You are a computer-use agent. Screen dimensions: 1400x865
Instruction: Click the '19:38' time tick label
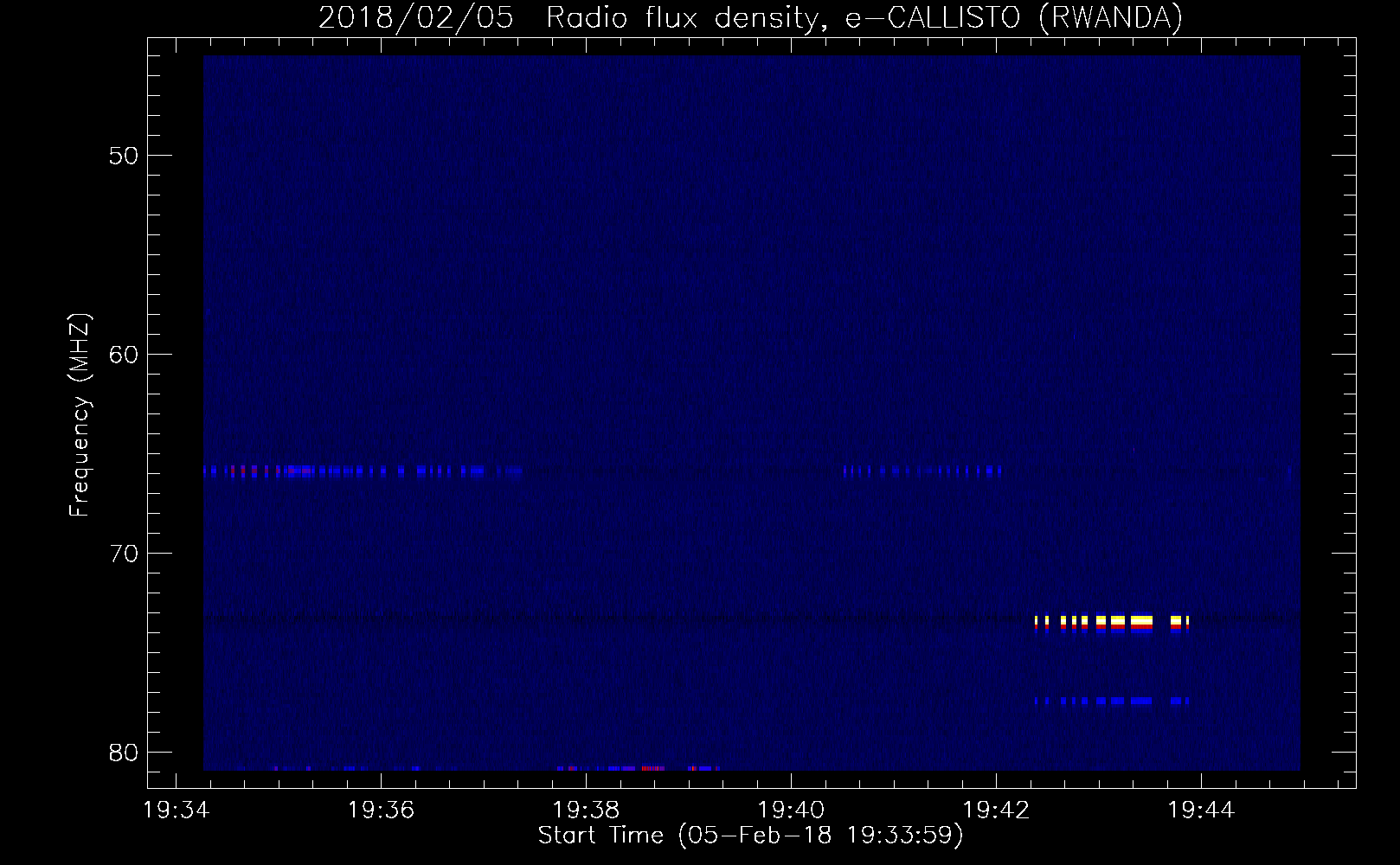click(586, 810)
